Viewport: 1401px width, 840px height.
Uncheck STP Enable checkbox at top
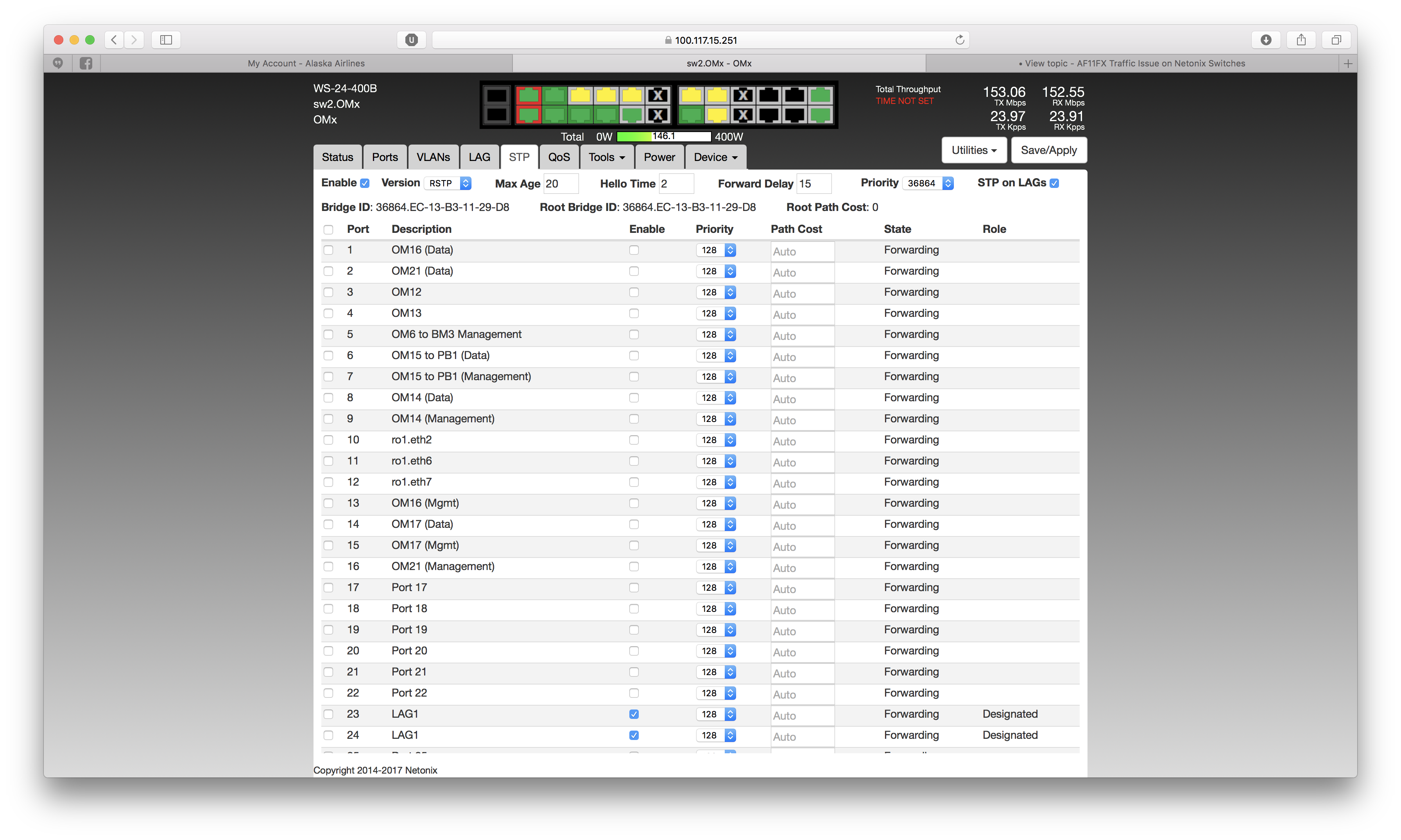click(365, 183)
